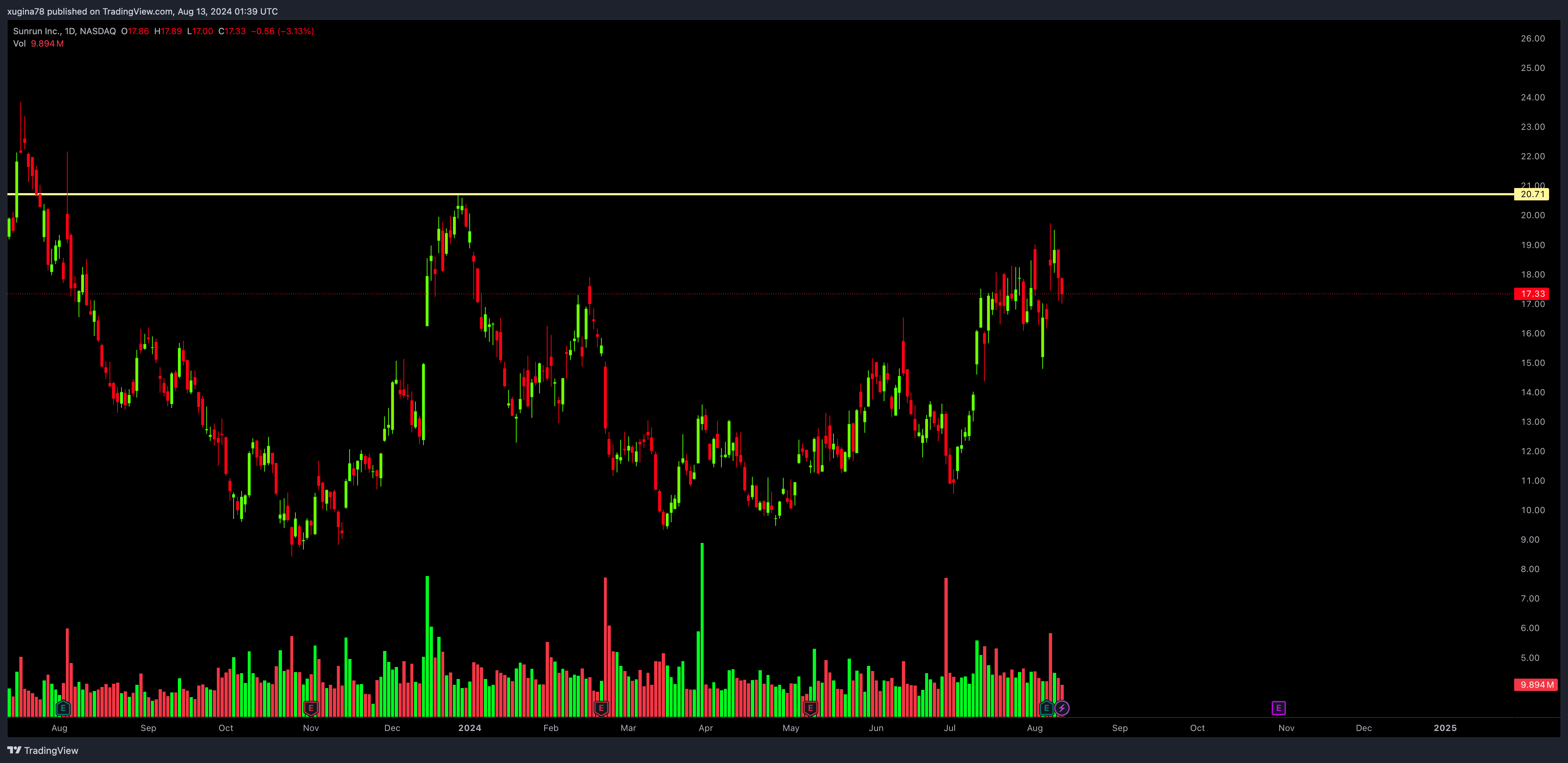
Task: Click the 5.00 price axis label
Action: click(1530, 658)
